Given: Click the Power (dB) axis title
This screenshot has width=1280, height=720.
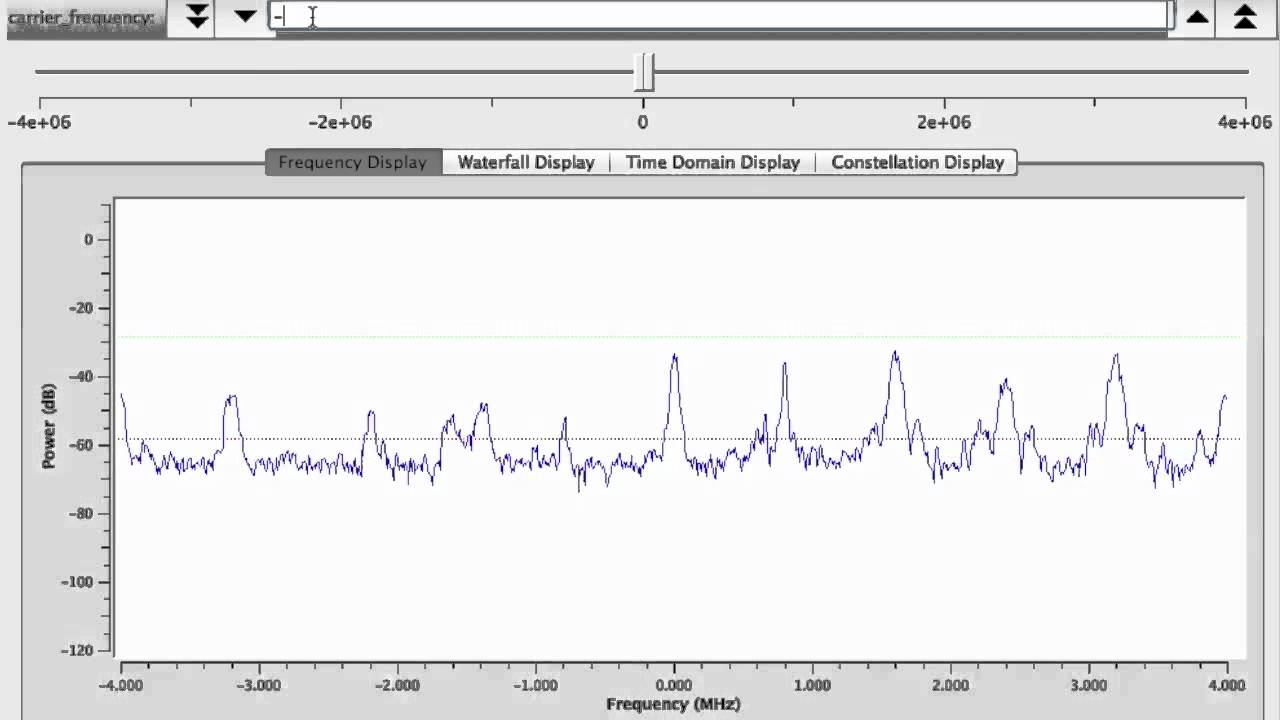Looking at the screenshot, I should 49,426.
